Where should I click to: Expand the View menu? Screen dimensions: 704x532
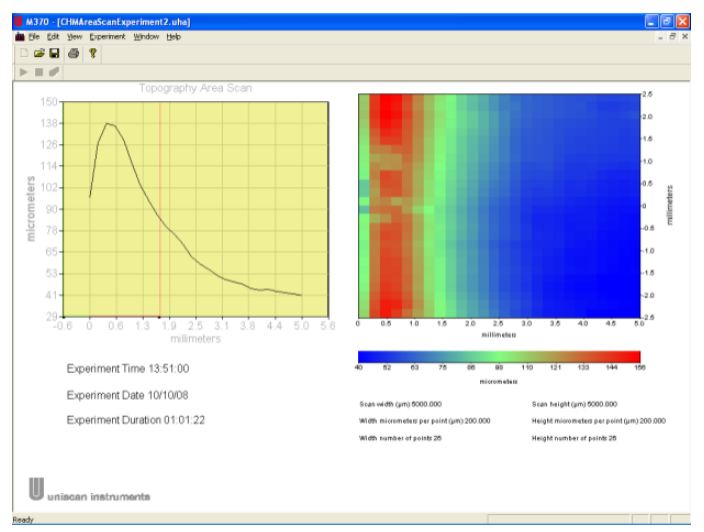pyautogui.click(x=76, y=36)
